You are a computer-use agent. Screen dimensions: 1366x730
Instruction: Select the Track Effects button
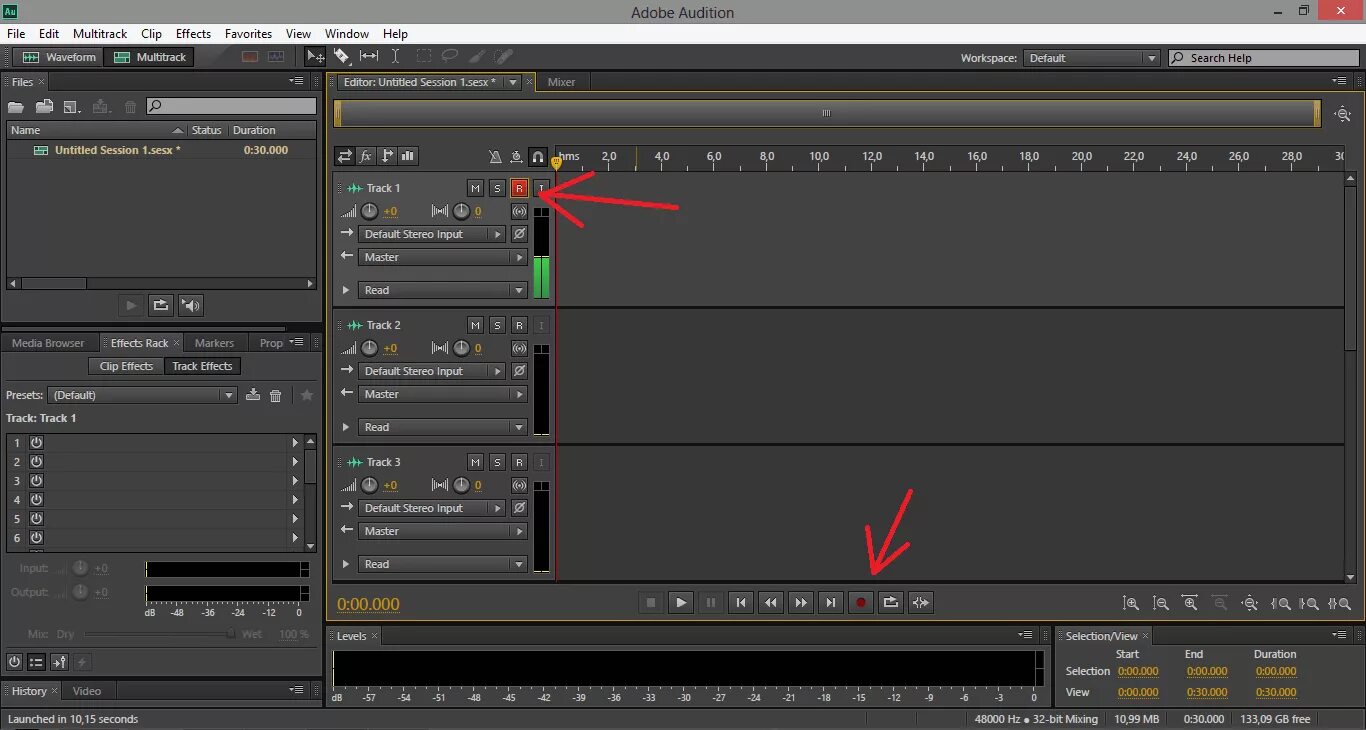click(x=202, y=366)
